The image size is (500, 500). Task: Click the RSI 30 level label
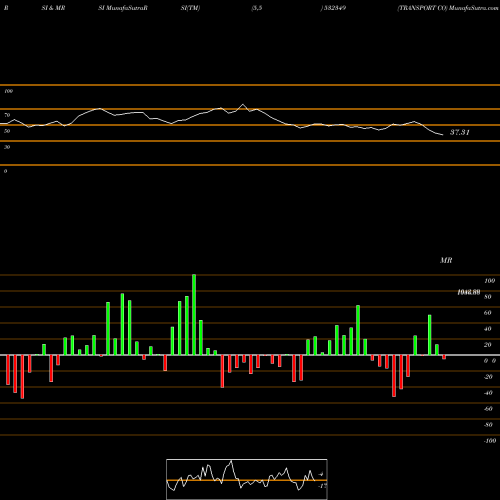tap(7, 147)
